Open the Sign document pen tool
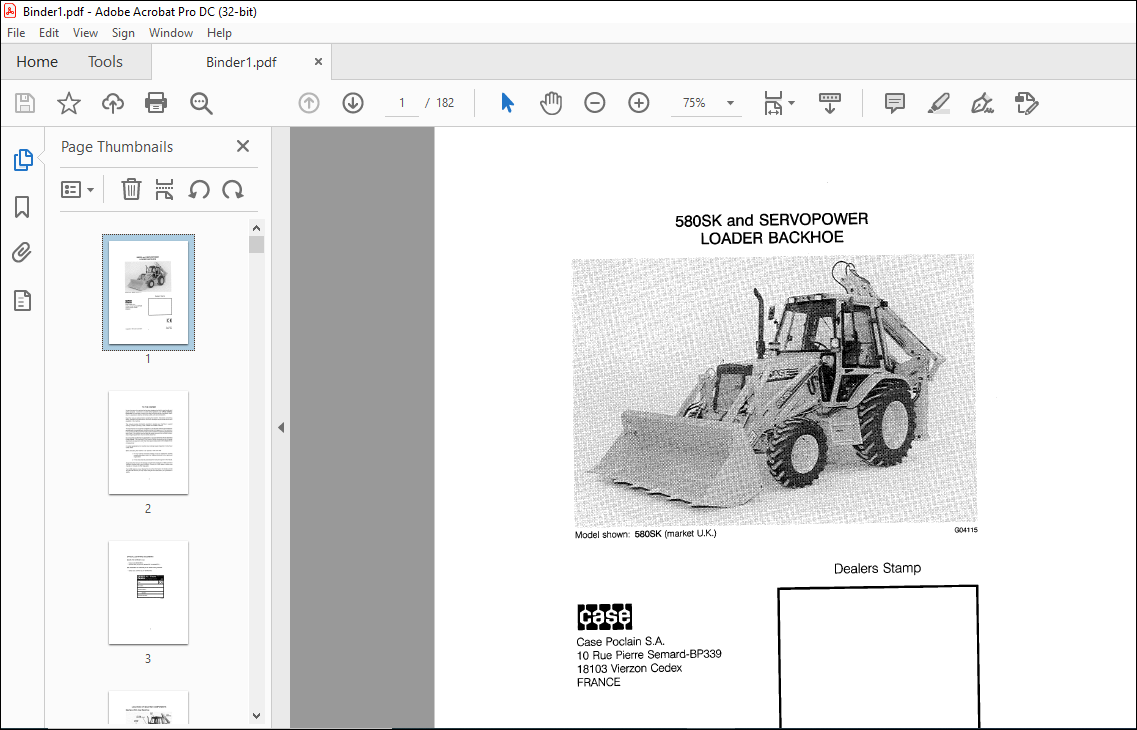The image size is (1137, 730). click(x=983, y=103)
